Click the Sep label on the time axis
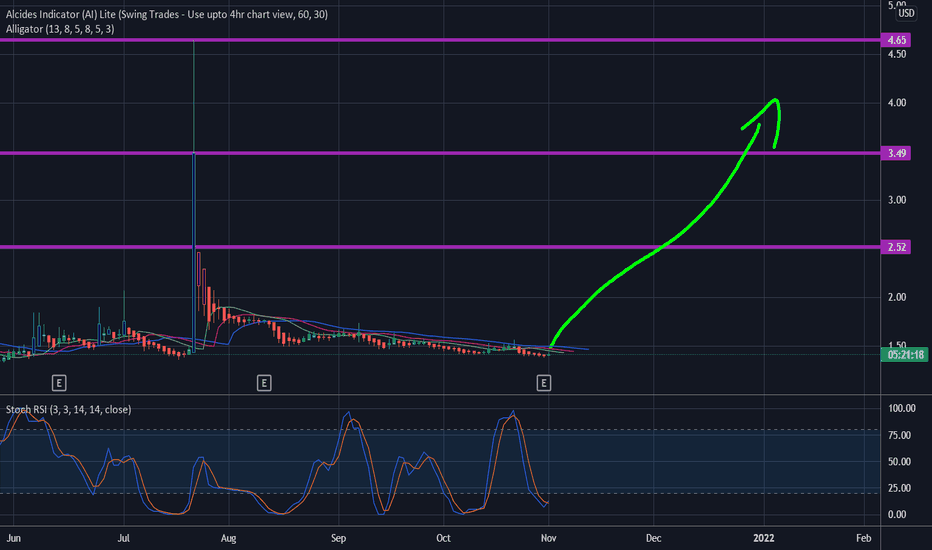Viewport: 932px width, 550px height. [x=338, y=538]
